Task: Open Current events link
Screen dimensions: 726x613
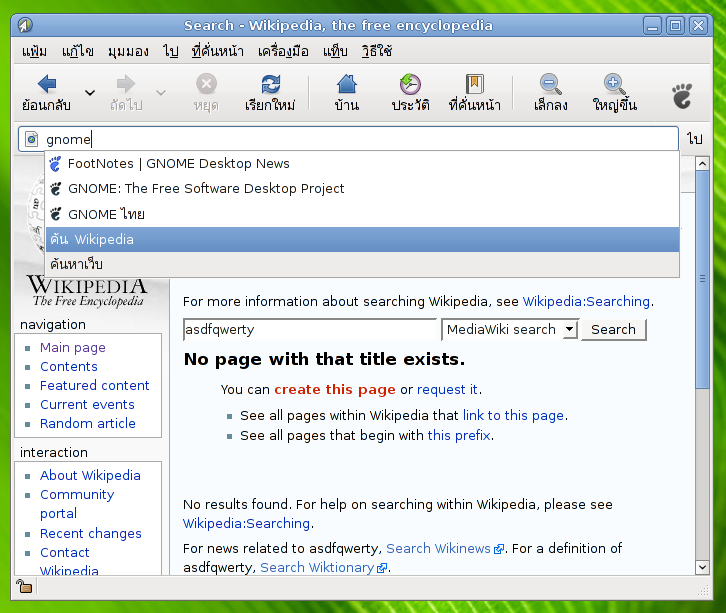Action: tap(87, 404)
